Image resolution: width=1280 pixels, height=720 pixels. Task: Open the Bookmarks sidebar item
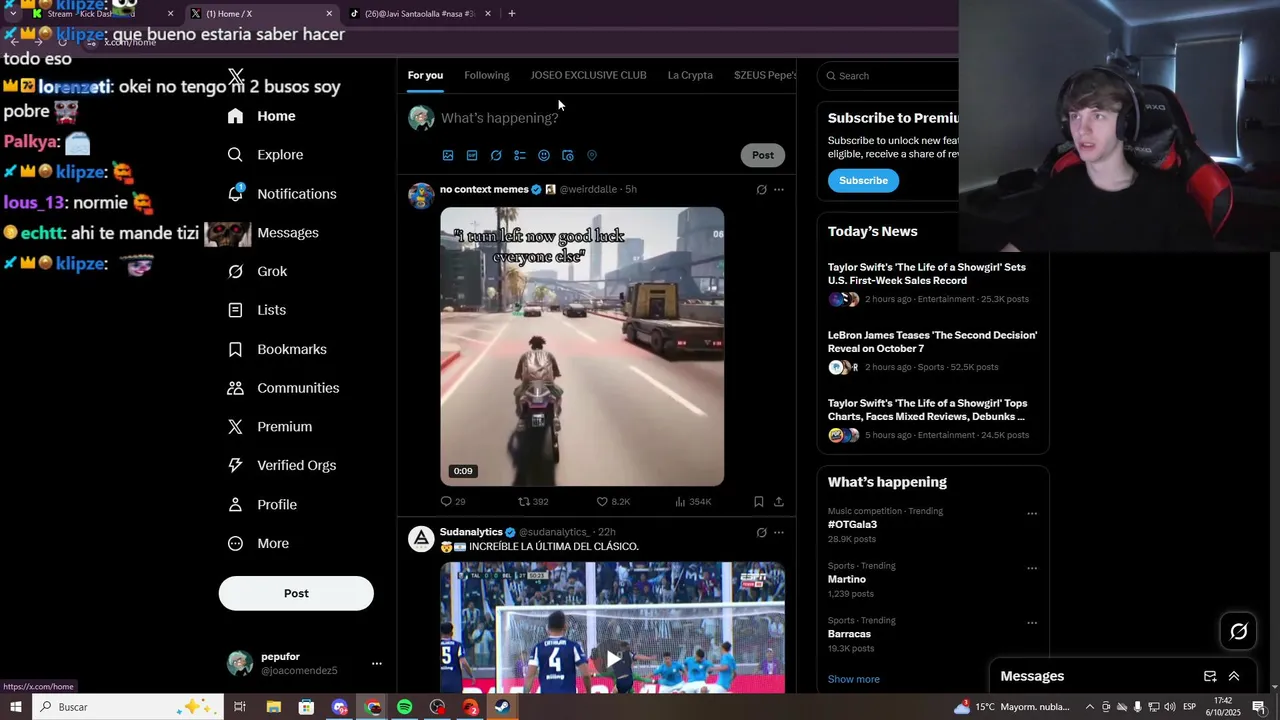pyautogui.click(x=278, y=349)
